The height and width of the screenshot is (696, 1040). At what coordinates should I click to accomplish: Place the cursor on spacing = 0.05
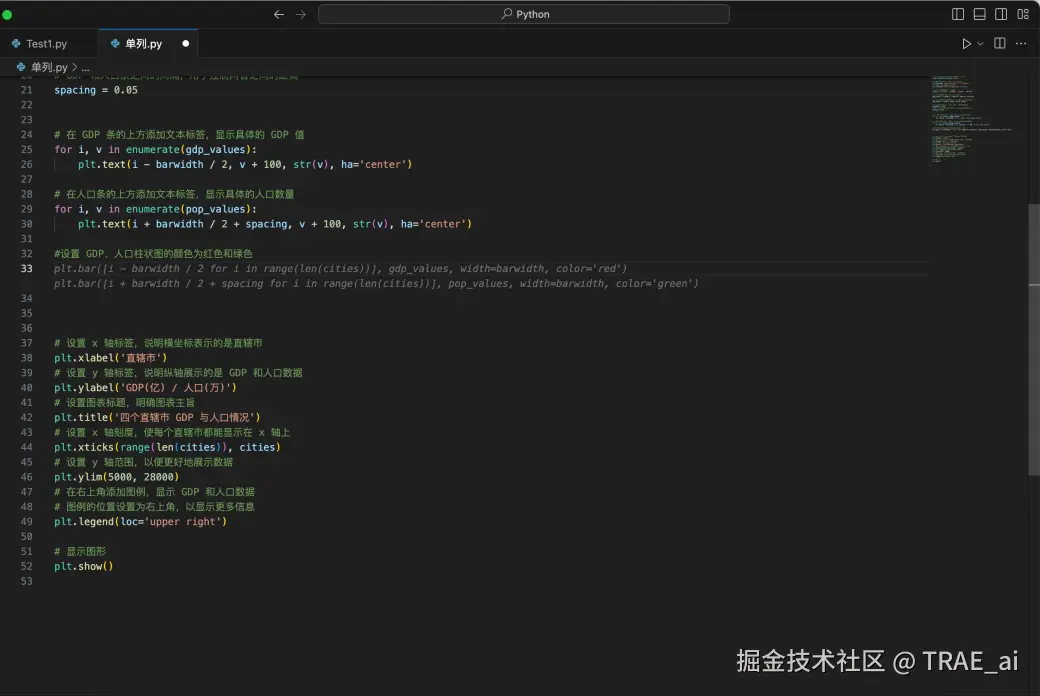(96, 90)
